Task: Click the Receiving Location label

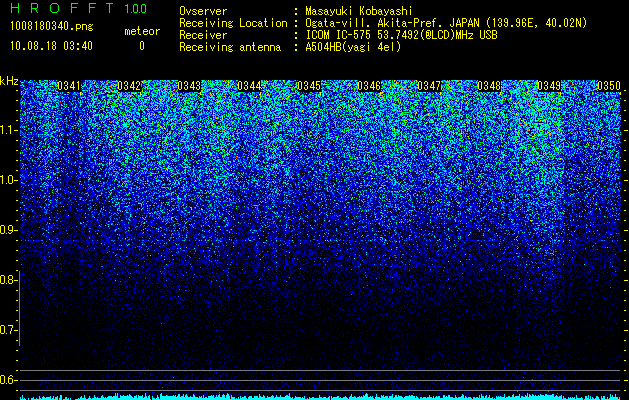Action: pos(233,23)
